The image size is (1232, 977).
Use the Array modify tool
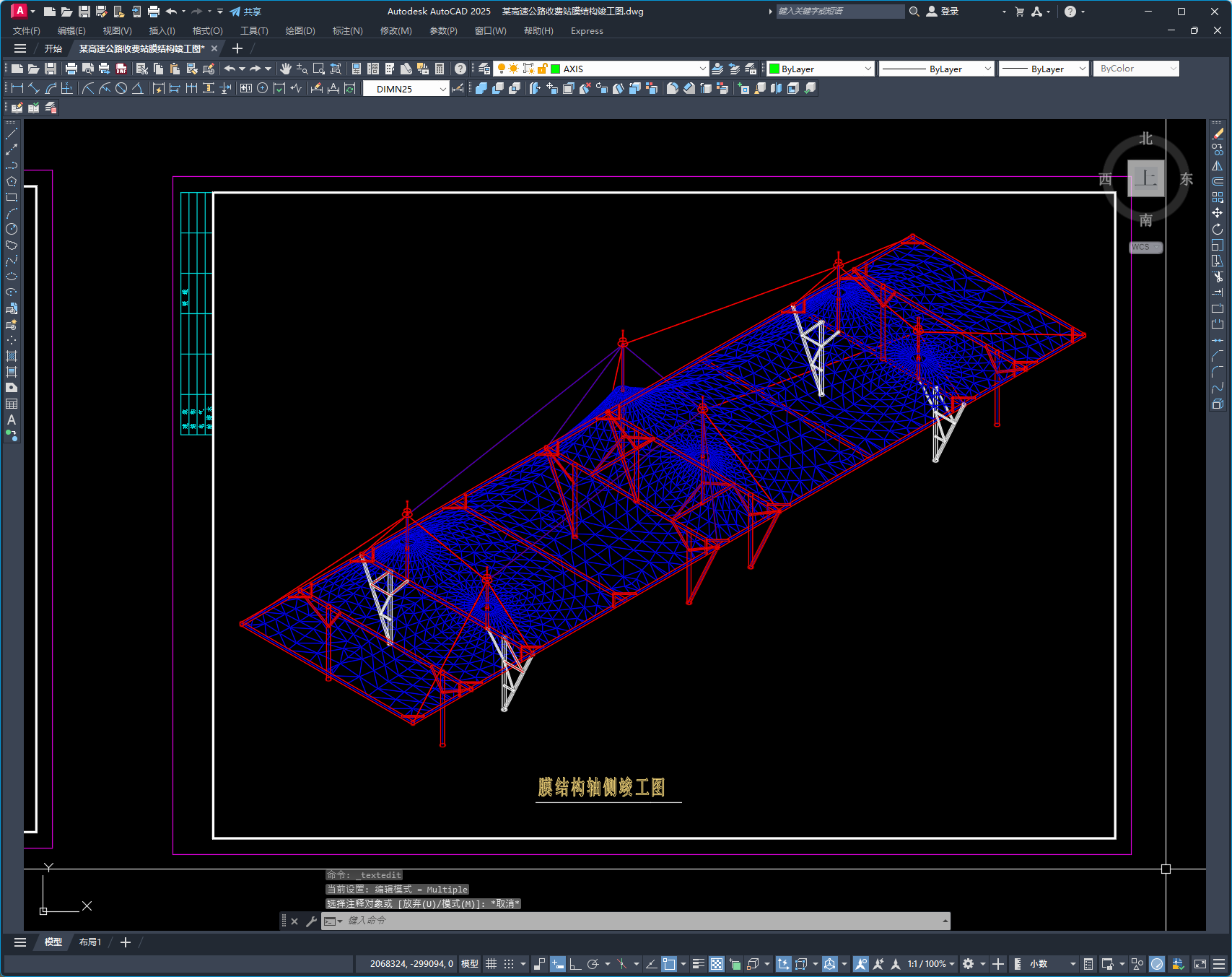(x=1218, y=197)
